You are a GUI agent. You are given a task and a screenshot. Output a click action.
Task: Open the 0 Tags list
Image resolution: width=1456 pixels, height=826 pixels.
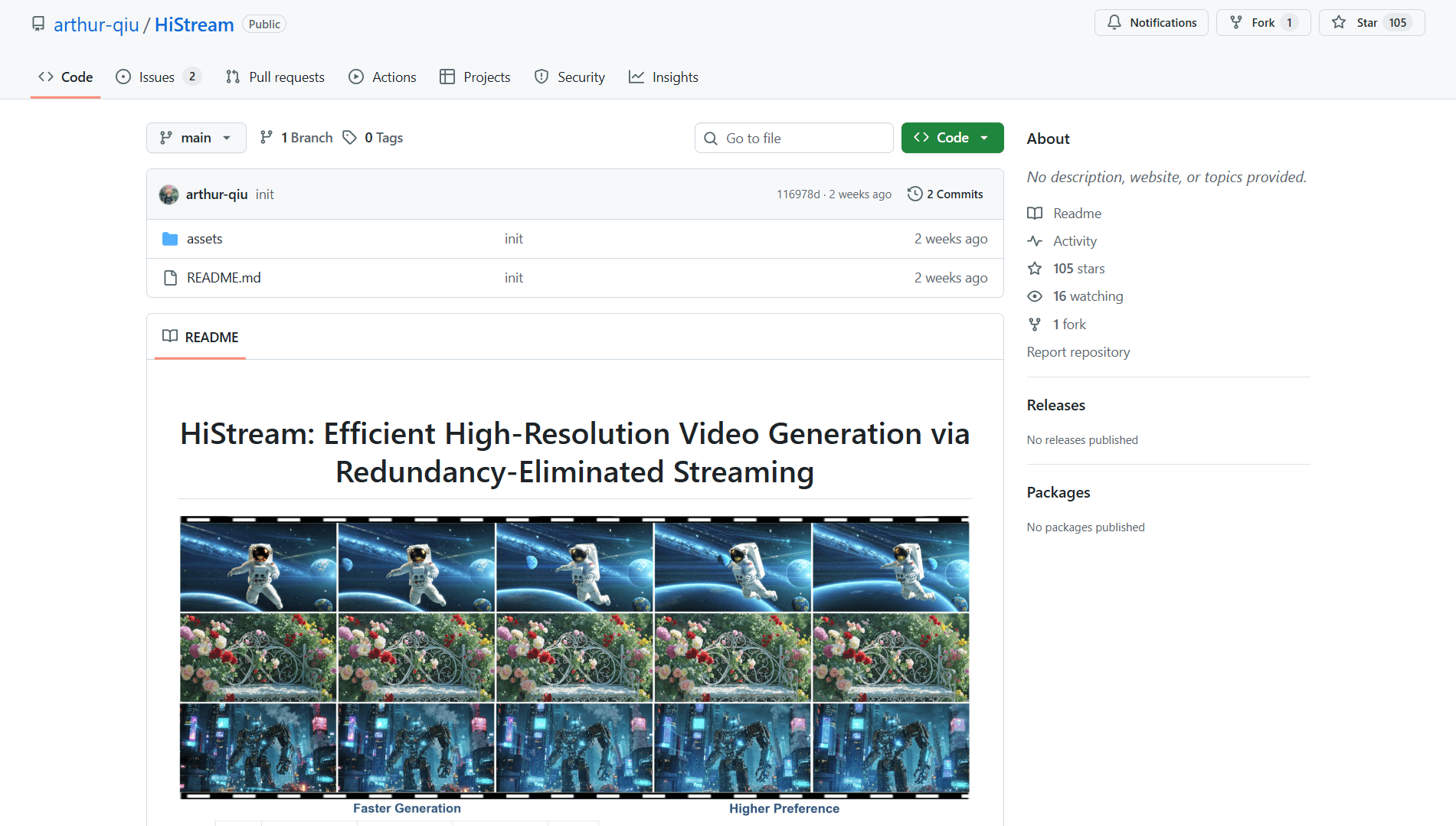click(x=373, y=138)
